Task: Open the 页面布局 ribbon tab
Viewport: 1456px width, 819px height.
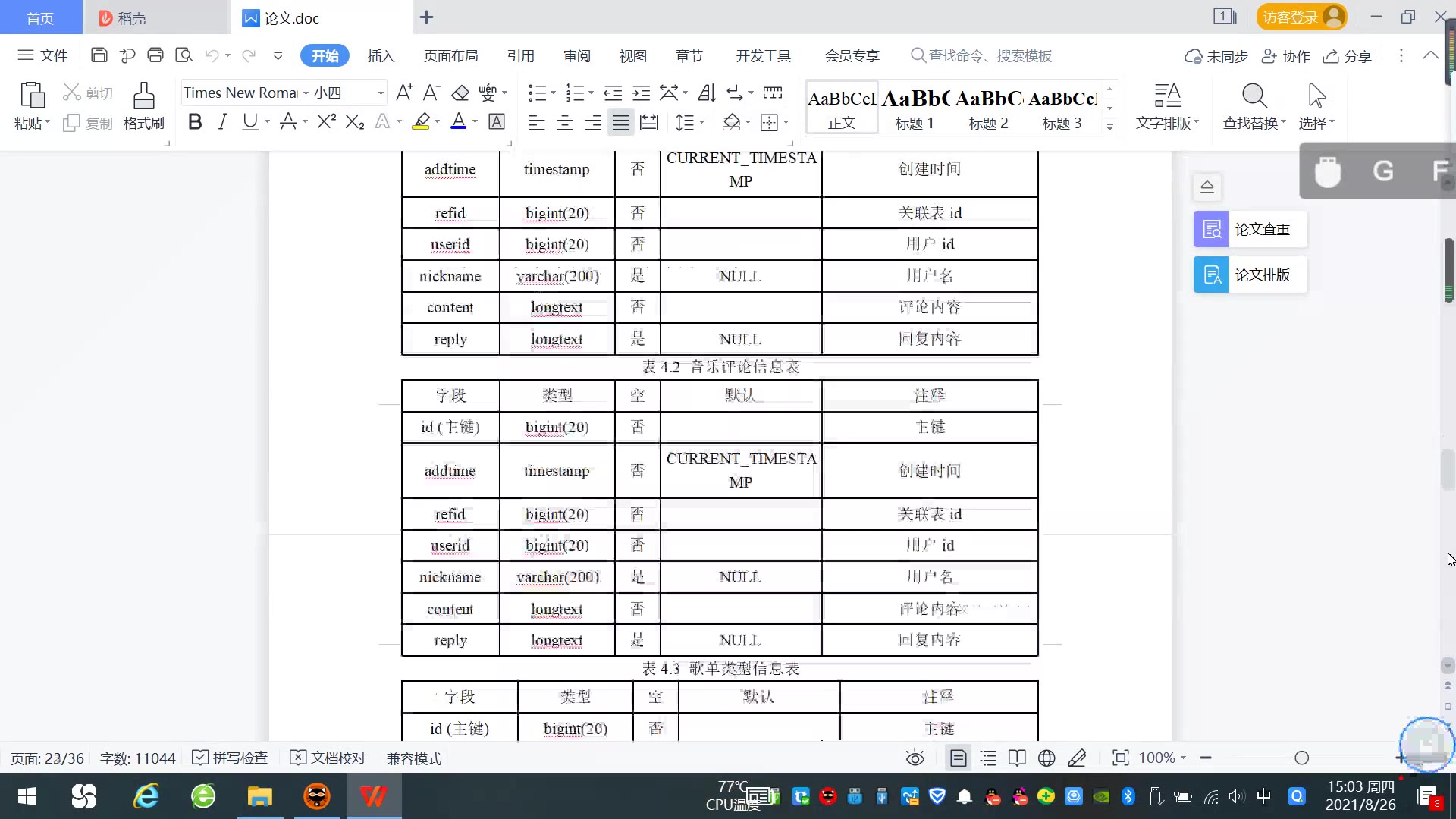Action: click(450, 56)
